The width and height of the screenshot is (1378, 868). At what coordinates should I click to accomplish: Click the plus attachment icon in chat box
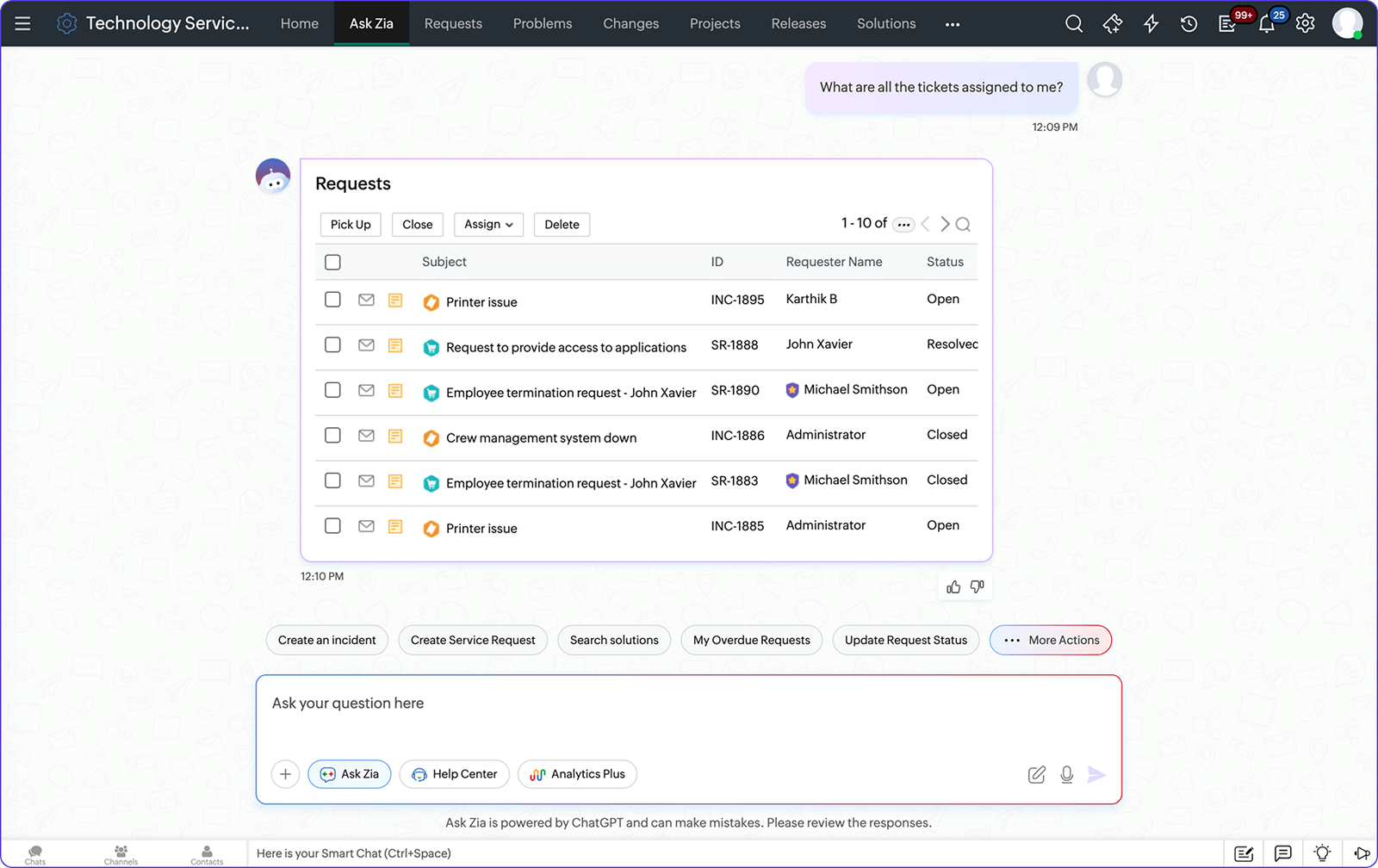point(285,774)
